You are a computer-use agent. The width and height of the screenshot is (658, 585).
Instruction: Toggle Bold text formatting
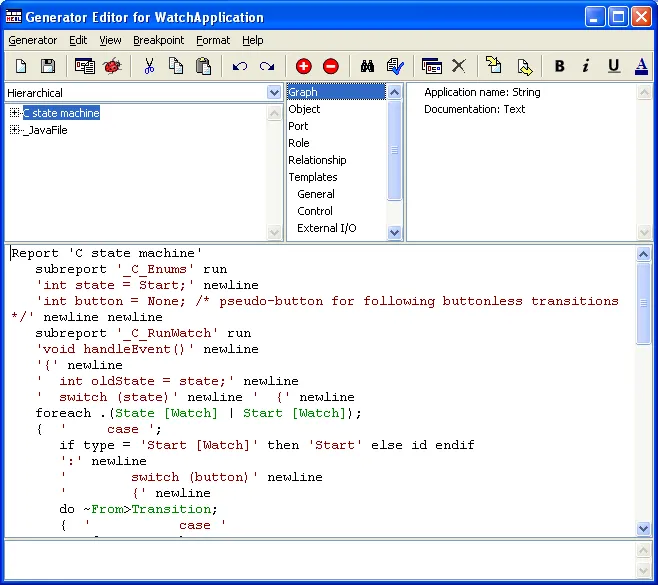click(559, 66)
